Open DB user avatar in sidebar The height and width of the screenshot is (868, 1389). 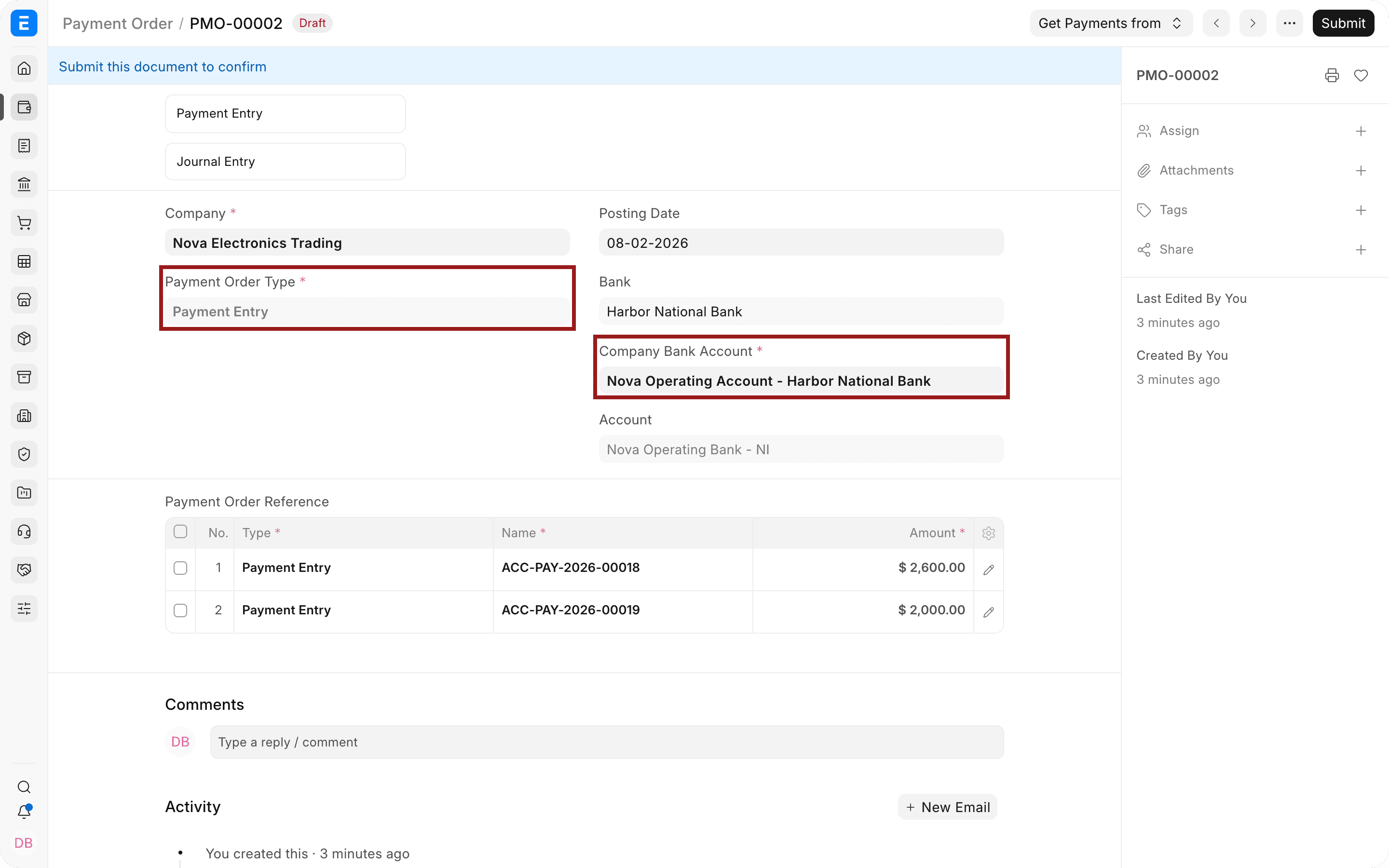pyautogui.click(x=24, y=843)
